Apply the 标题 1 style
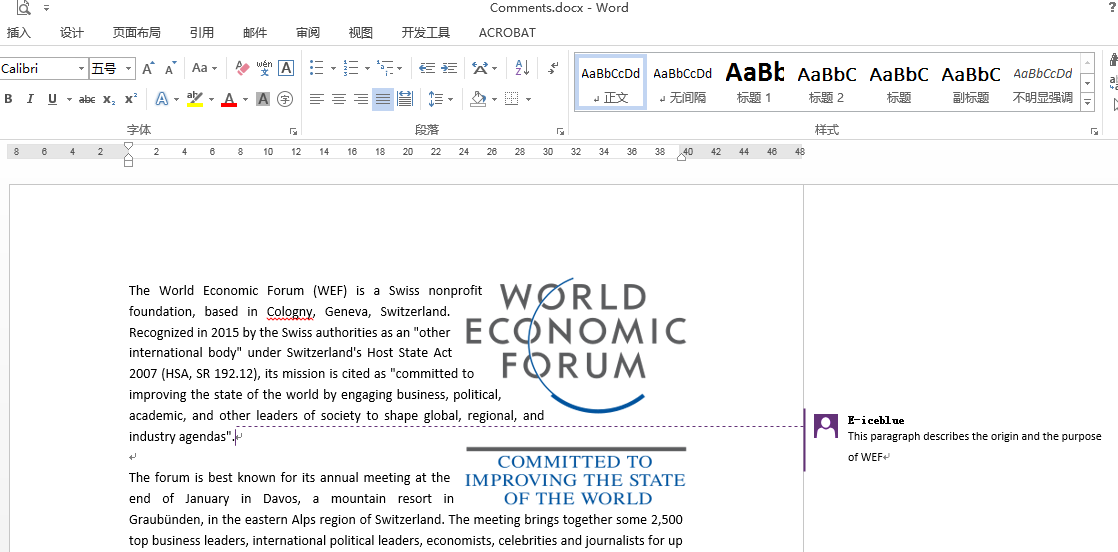This screenshot has width=1118, height=552. [x=754, y=82]
